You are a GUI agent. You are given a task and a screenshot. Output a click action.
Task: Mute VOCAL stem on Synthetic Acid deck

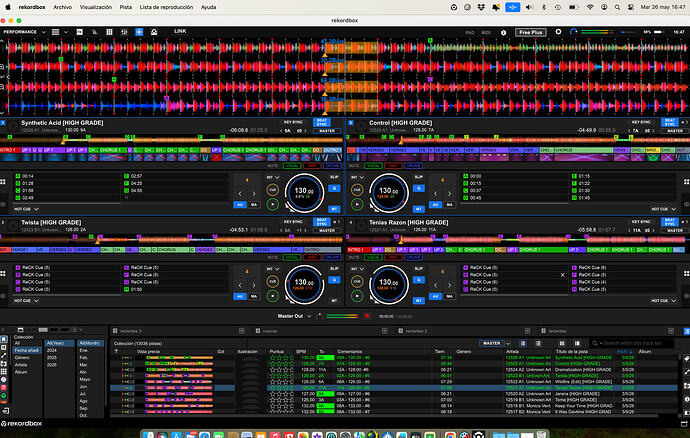(291, 166)
